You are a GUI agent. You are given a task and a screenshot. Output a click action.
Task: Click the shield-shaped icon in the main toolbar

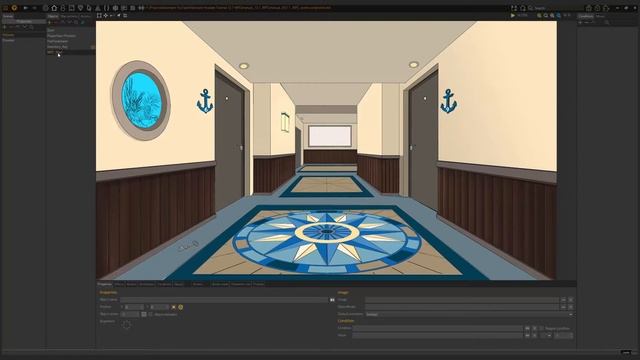tap(80, 8)
